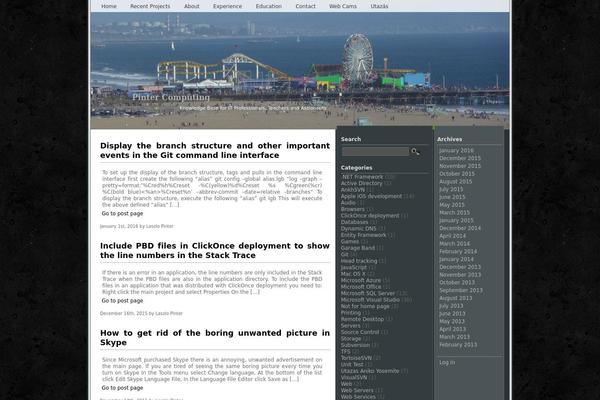Open the Contact page
The image size is (600, 400).
[x=305, y=6]
